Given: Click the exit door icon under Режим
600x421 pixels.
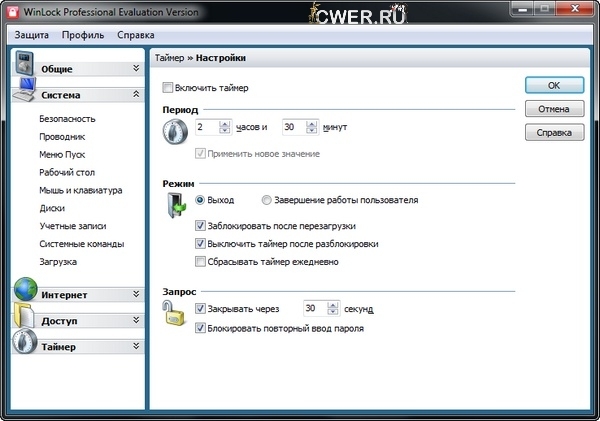Looking at the screenshot, I should pos(176,207).
